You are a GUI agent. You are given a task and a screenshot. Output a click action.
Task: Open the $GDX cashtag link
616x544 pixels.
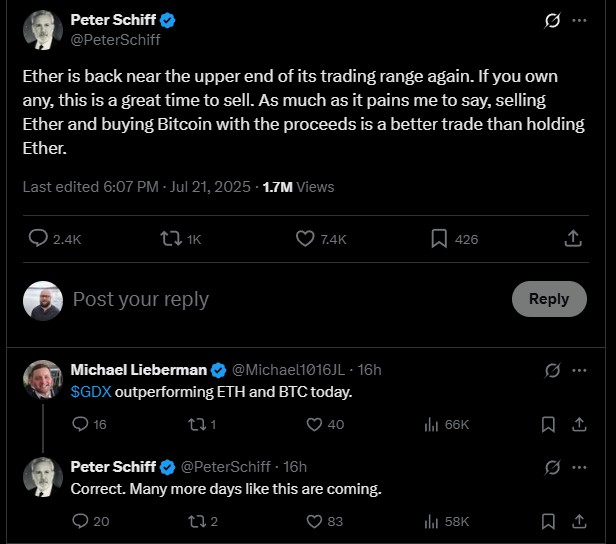pyautogui.click(x=91, y=392)
